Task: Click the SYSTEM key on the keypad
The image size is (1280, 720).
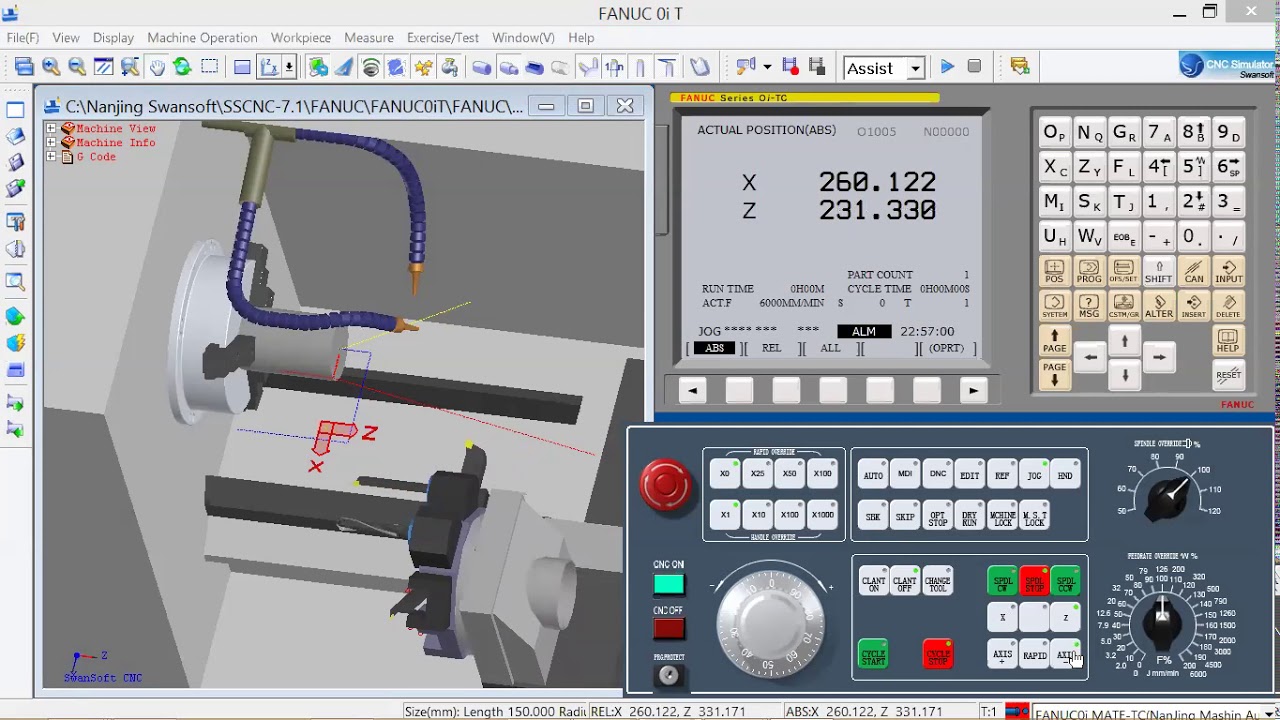Action: (1054, 306)
